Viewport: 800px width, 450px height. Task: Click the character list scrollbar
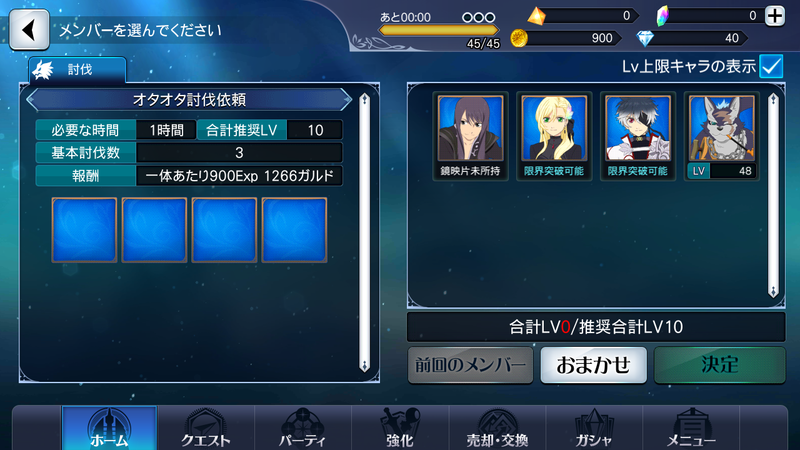[773, 195]
